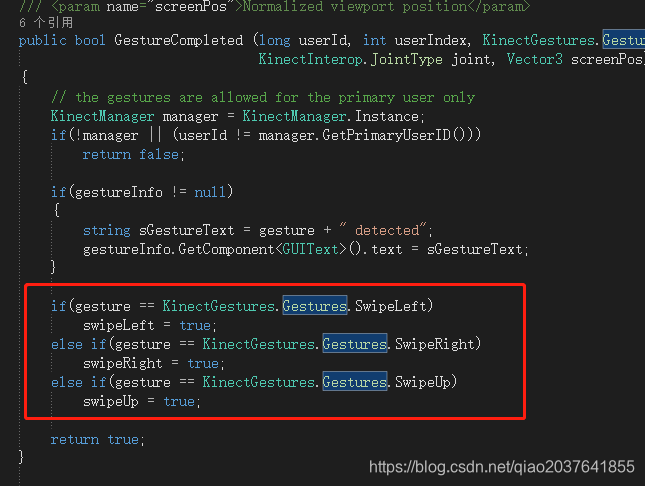Click highlighted 'Gestures' on the SwipeLeft line

point(315,306)
